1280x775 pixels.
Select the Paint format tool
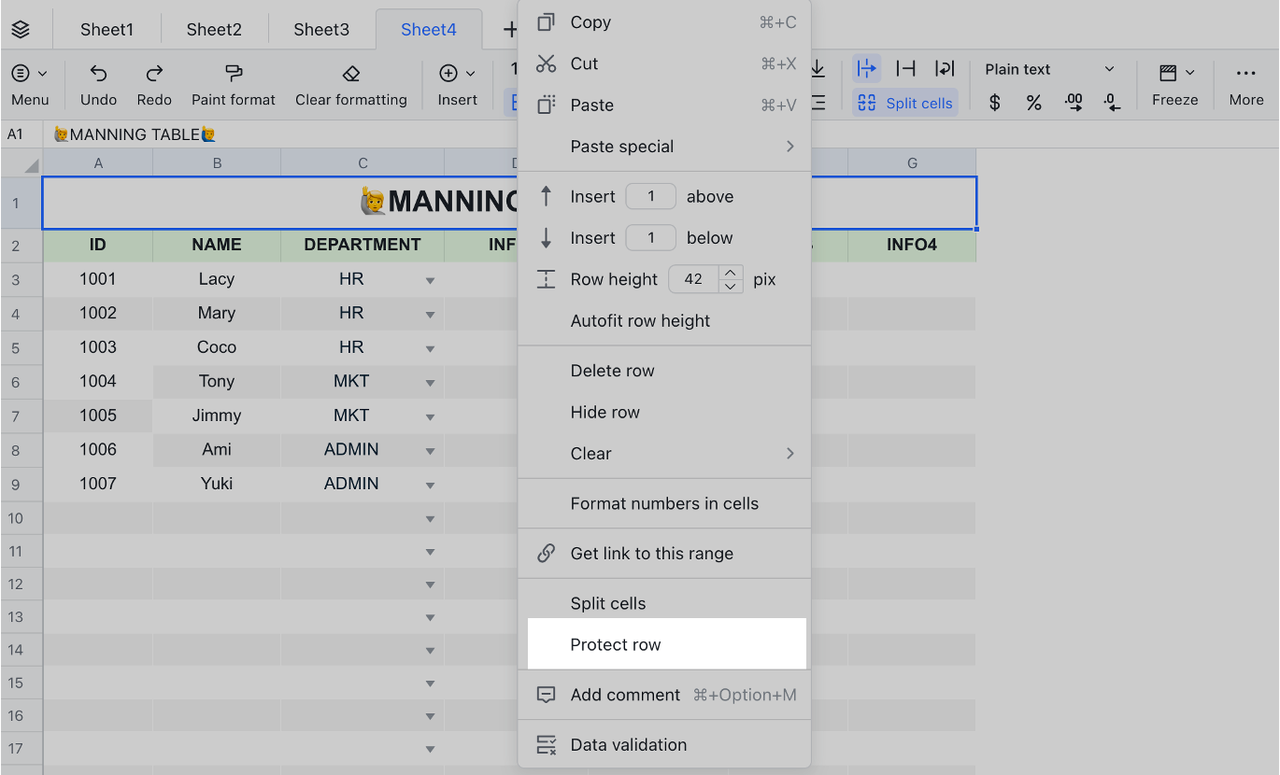coord(233,73)
